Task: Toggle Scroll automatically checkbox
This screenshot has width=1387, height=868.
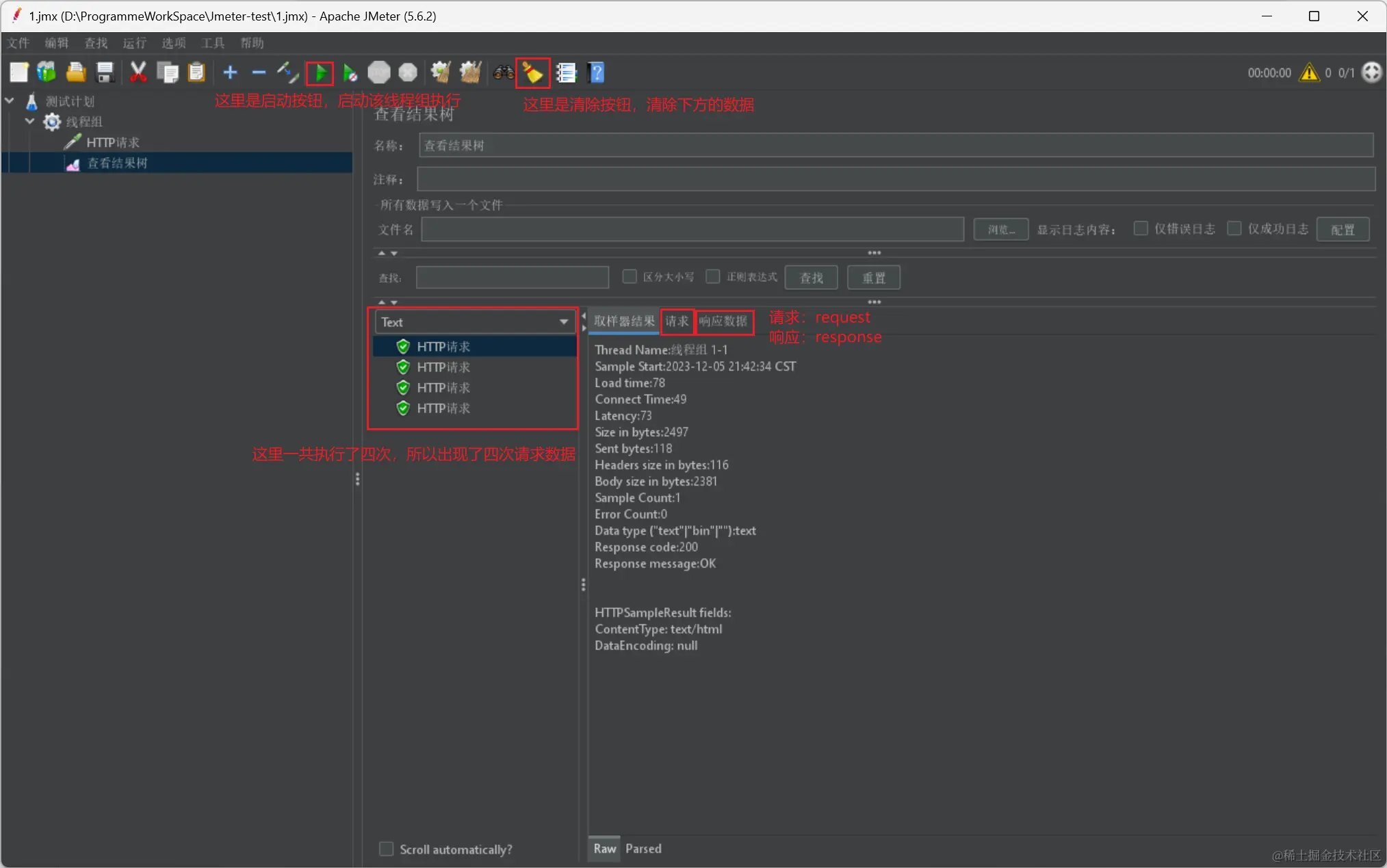Action: [x=387, y=849]
